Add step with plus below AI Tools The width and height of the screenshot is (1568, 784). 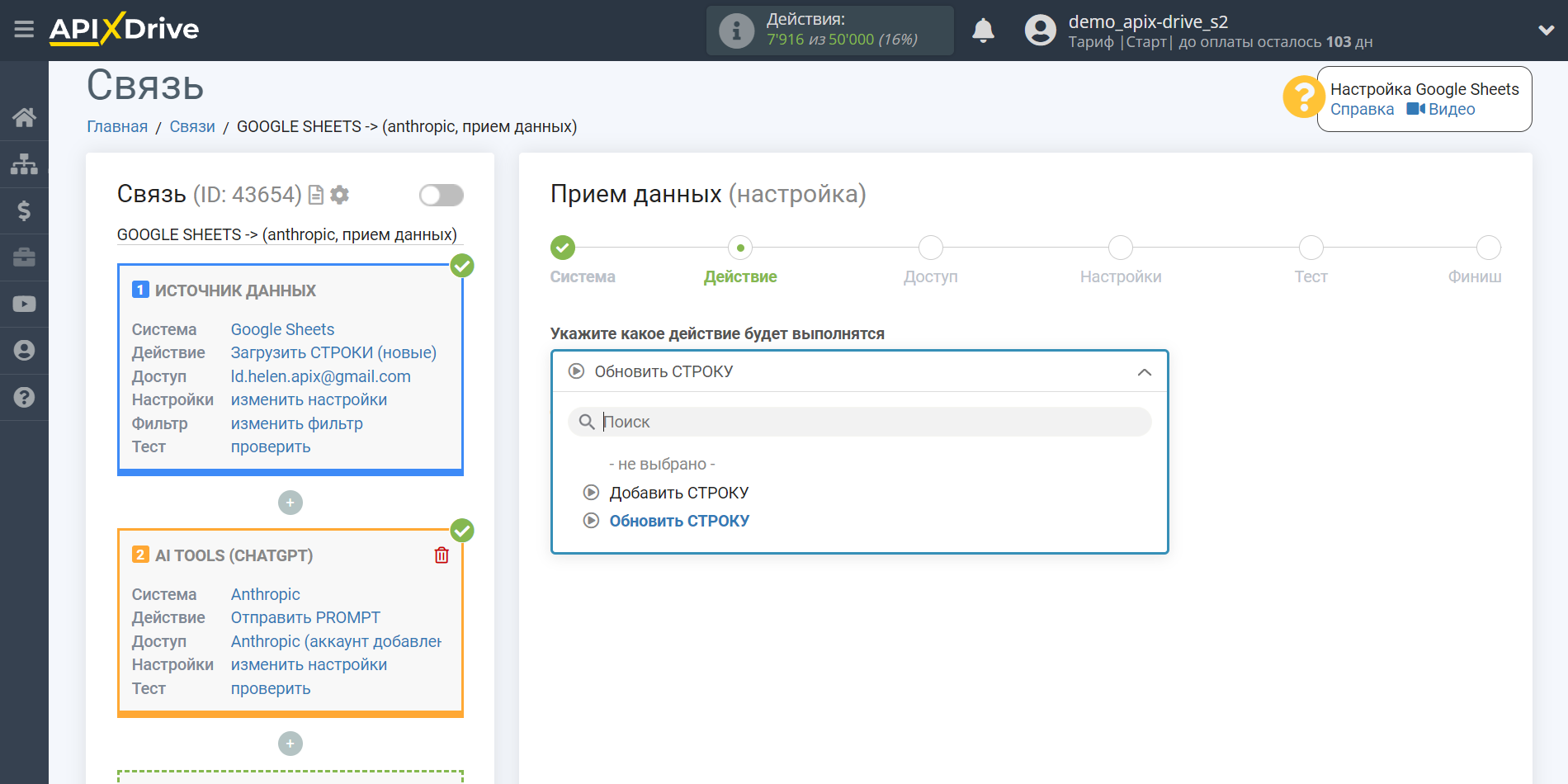290,744
